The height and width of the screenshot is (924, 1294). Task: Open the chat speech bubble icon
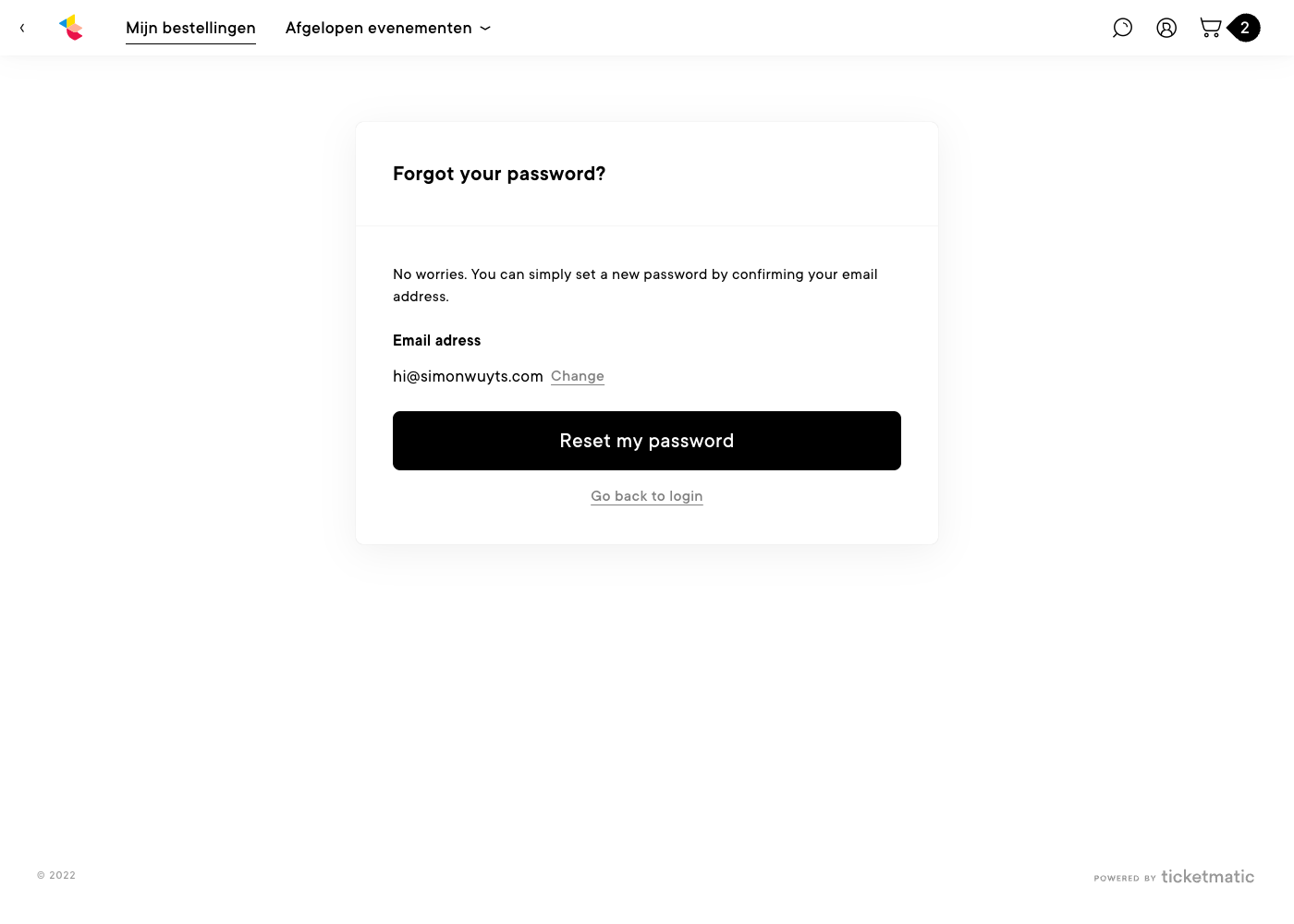pos(1122,28)
